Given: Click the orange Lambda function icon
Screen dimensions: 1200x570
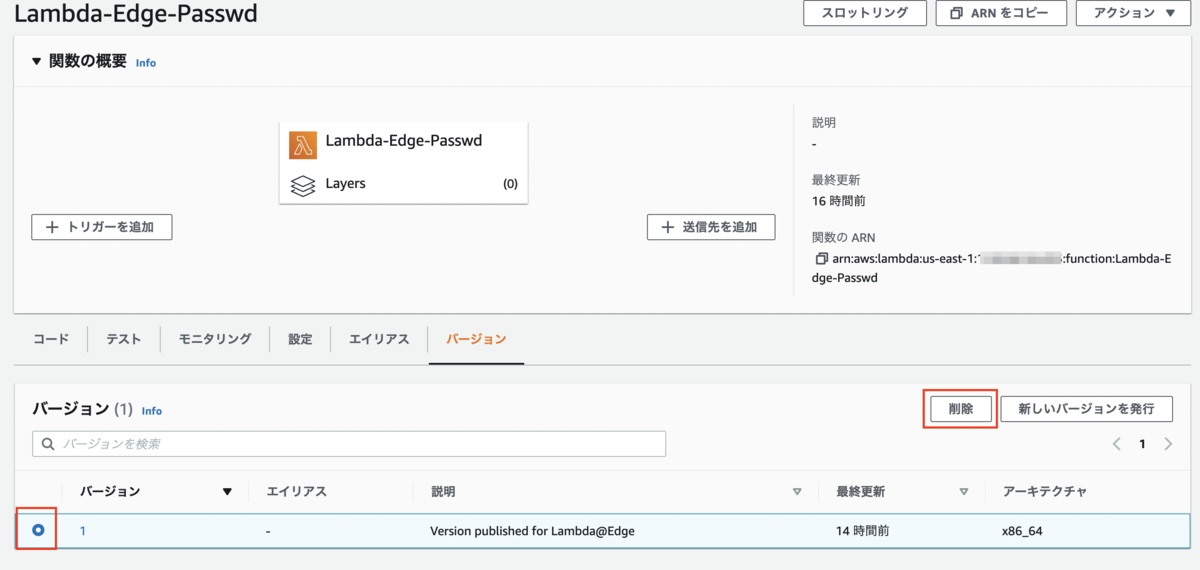Looking at the screenshot, I should pyautogui.click(x=303, y=145).
